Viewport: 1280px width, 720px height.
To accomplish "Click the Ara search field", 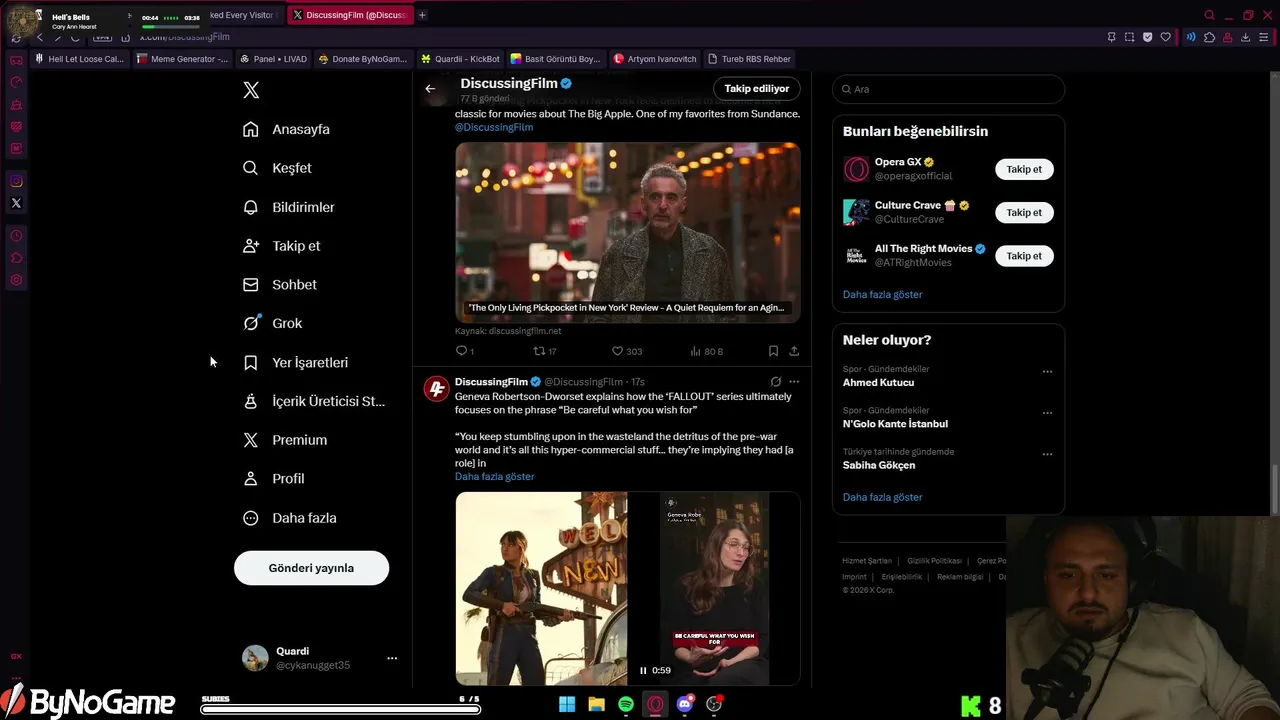I will tap(948, 89).
